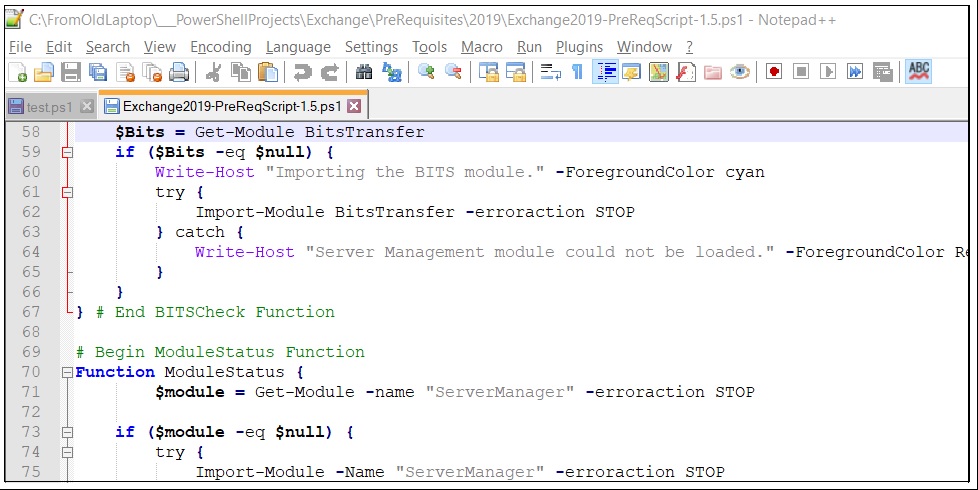The width and height of the screenshot is (978, 490).
Task: Switch to the test.ps1 tab
Action: click(50, 107)
